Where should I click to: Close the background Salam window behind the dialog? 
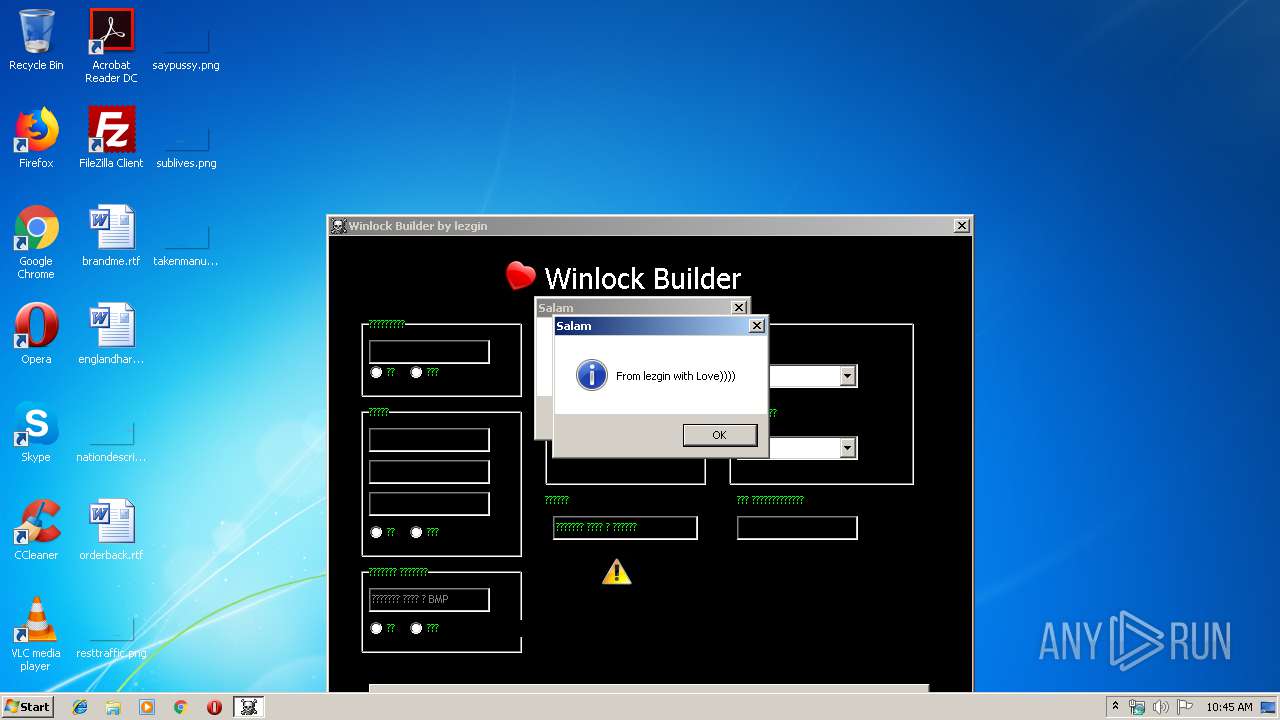tap(739, 307)
